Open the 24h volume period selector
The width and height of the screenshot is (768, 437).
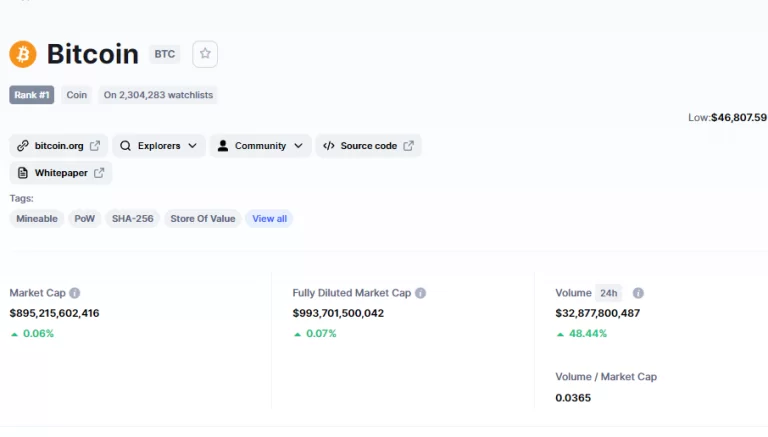[x=608, y=293]
